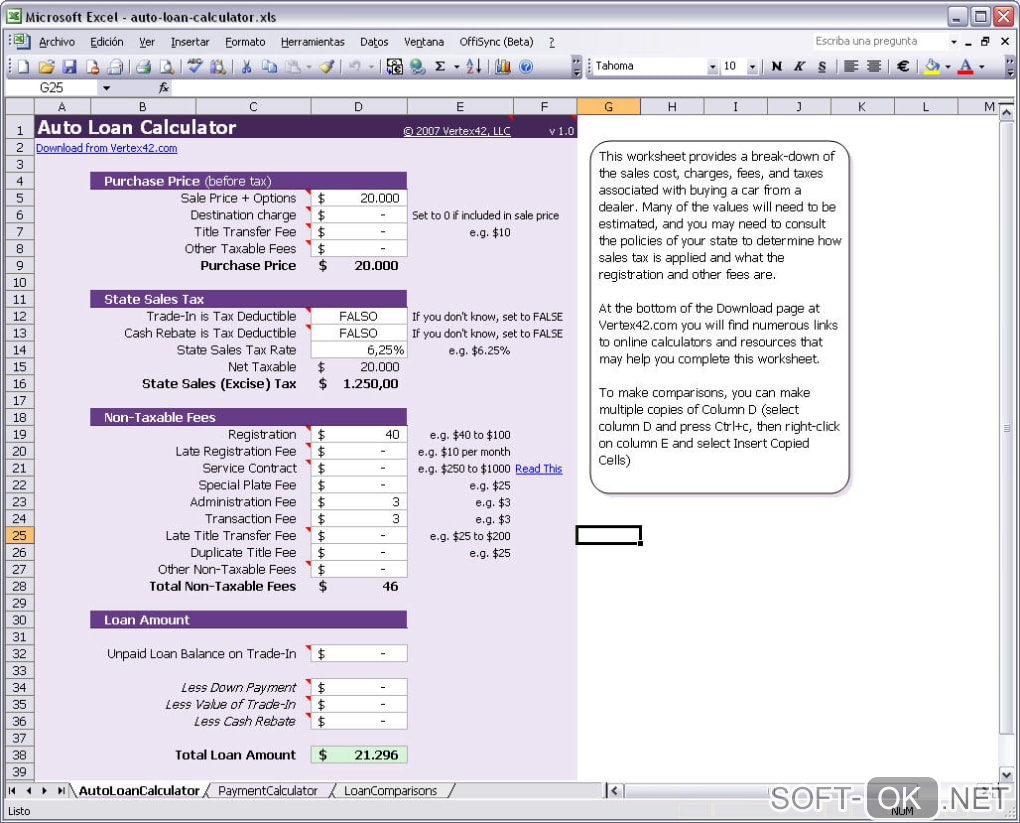Open the Insertar menu
1020x823 pixels.
click(190, 42)
